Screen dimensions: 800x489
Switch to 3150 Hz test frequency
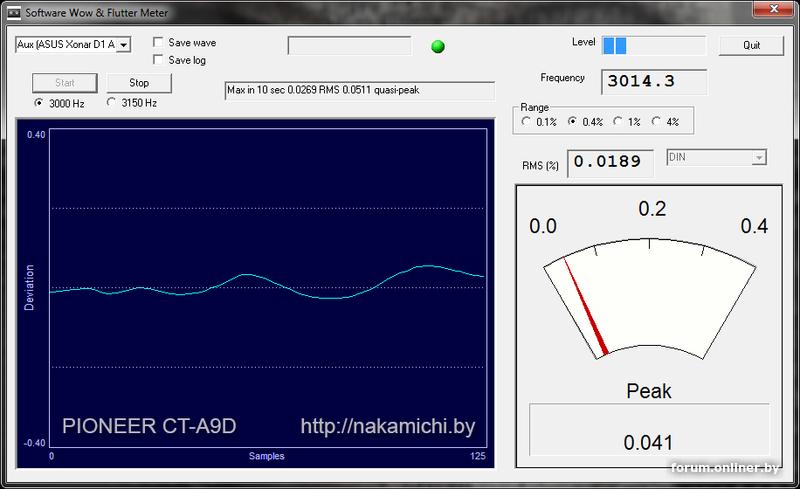pyautogui.click(x=111, y=102)
